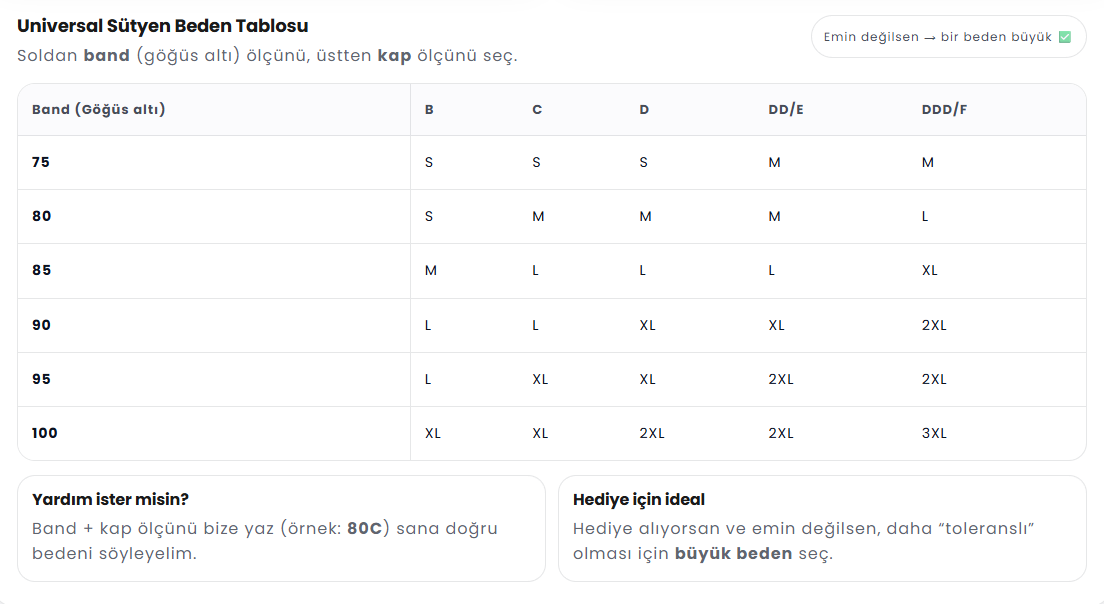The height and width of the screenshot is (604, 1104).
Task: Click the D cup column header
Action: pos(644,109)
